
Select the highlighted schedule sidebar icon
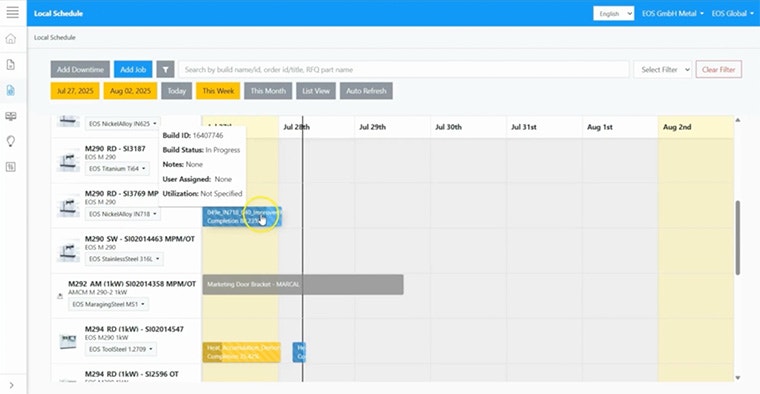(x=11, y=90)
